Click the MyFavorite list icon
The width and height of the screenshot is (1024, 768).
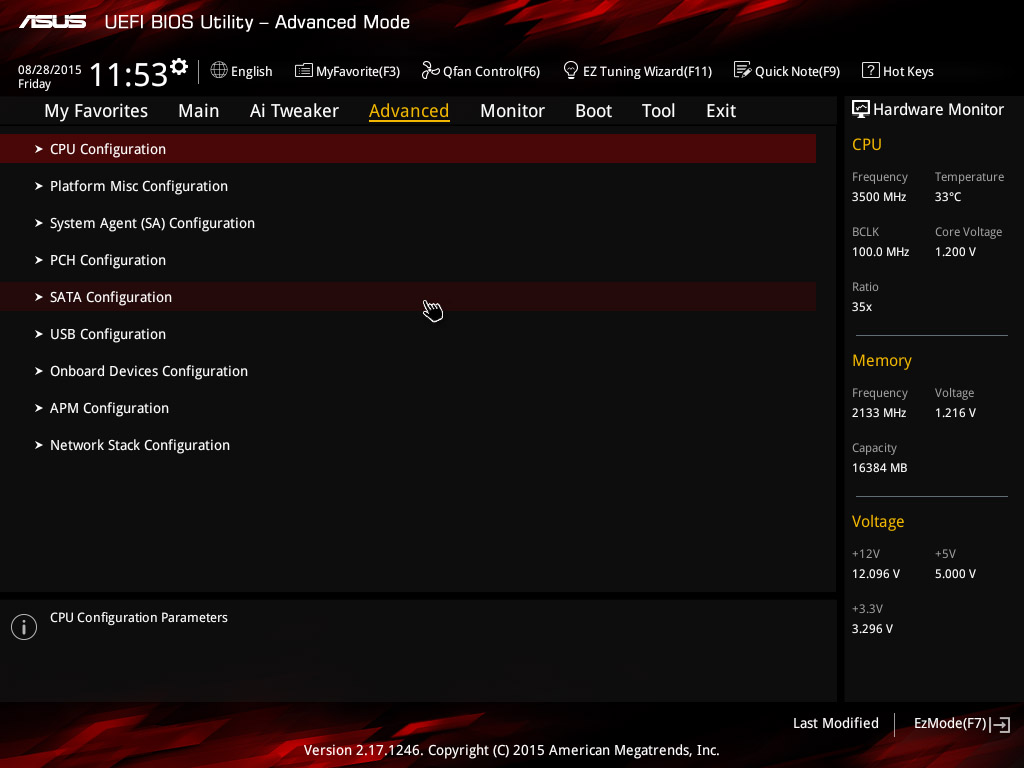point(304,71)
